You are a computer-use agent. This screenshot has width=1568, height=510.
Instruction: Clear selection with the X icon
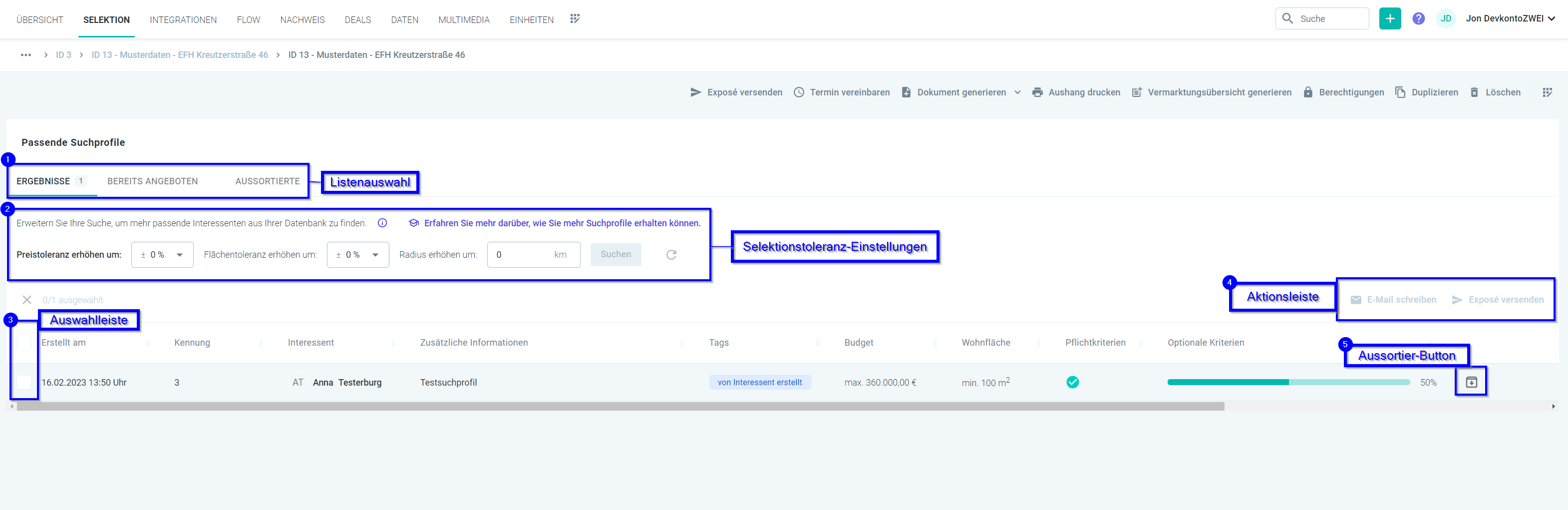point(27,300)
